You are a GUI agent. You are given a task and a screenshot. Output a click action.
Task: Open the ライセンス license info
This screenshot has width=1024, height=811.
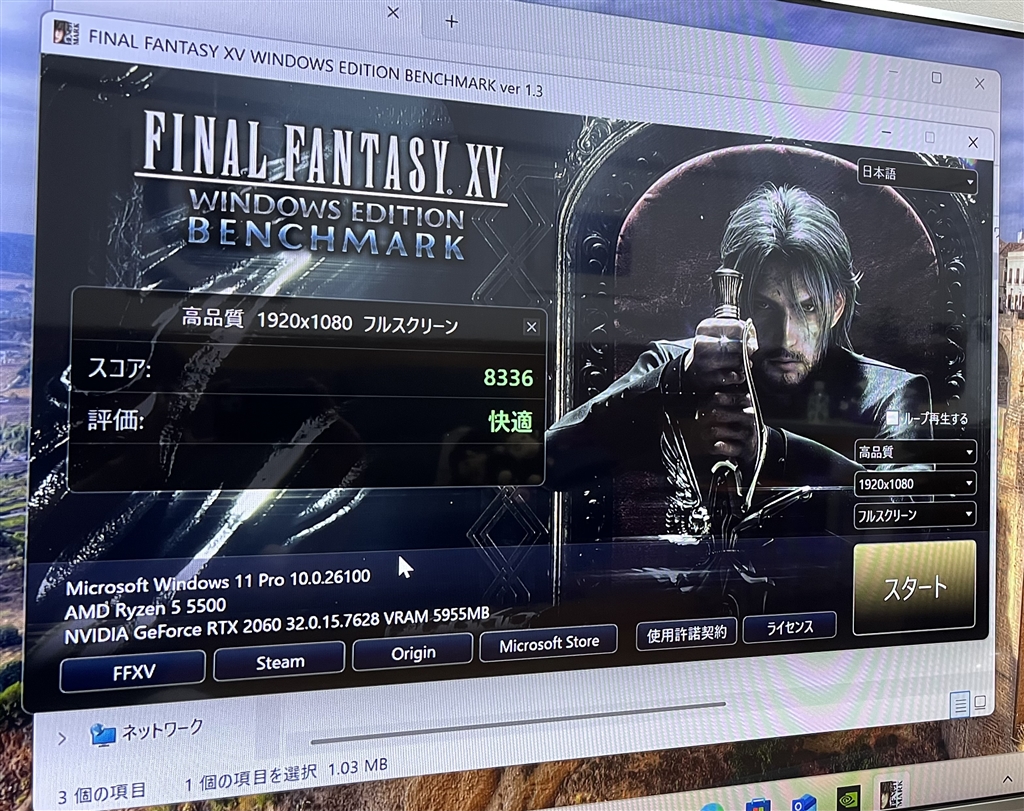tap(790, 627)
